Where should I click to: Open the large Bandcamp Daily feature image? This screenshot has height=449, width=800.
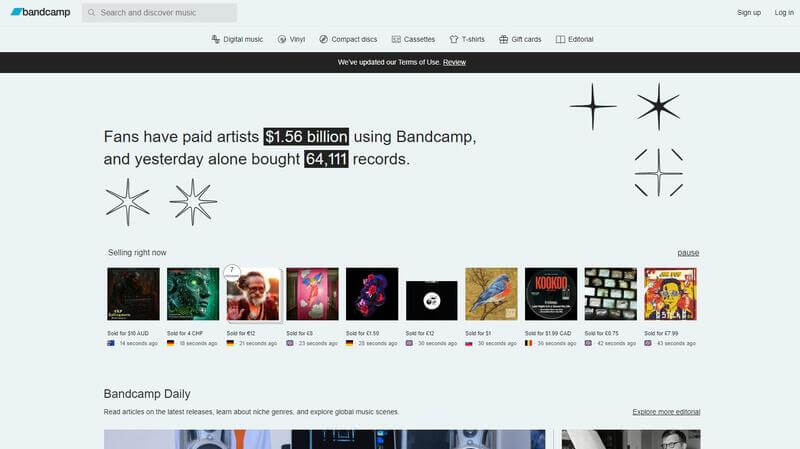point(324,439)
